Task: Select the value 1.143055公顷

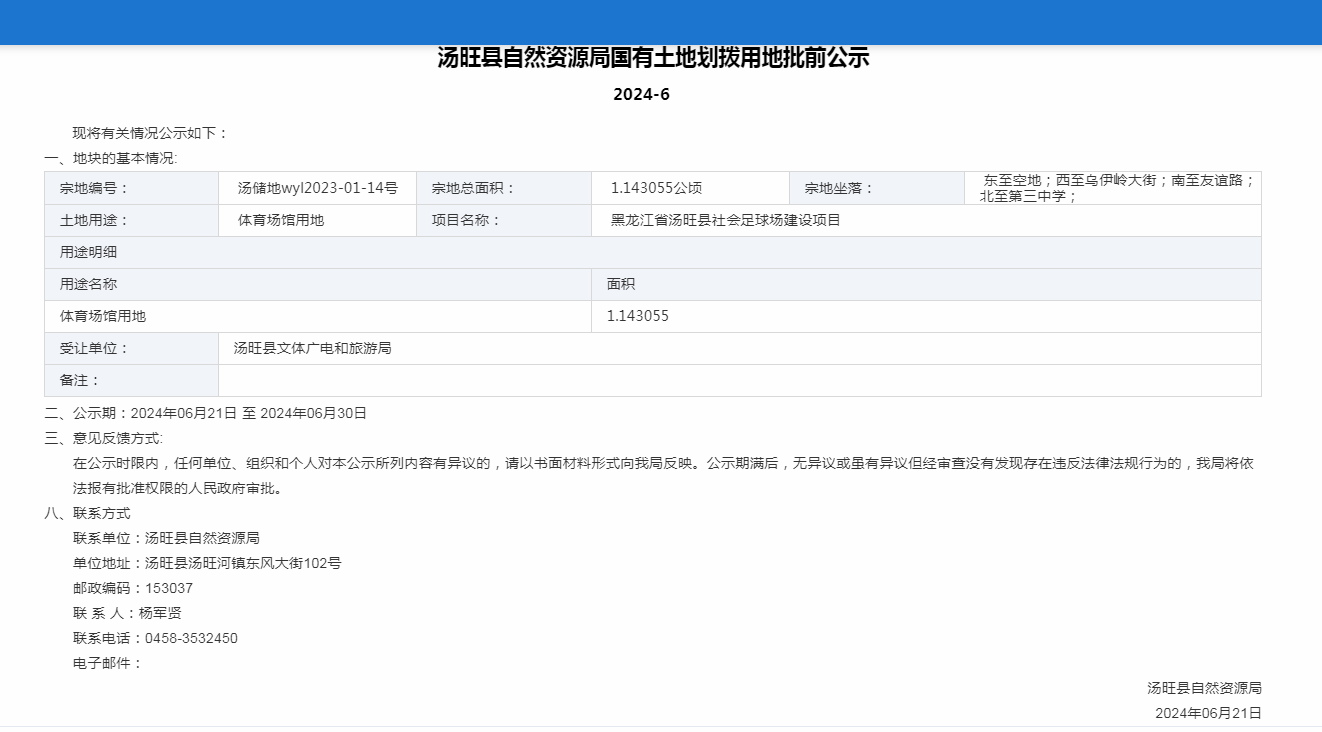Action: [657, 188]
